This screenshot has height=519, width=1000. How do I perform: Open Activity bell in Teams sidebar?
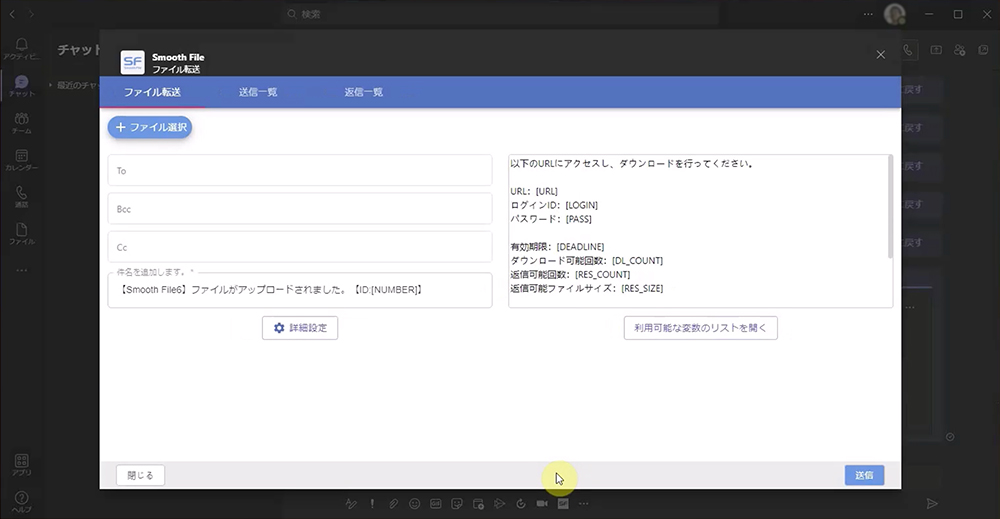tap(22, 48)
